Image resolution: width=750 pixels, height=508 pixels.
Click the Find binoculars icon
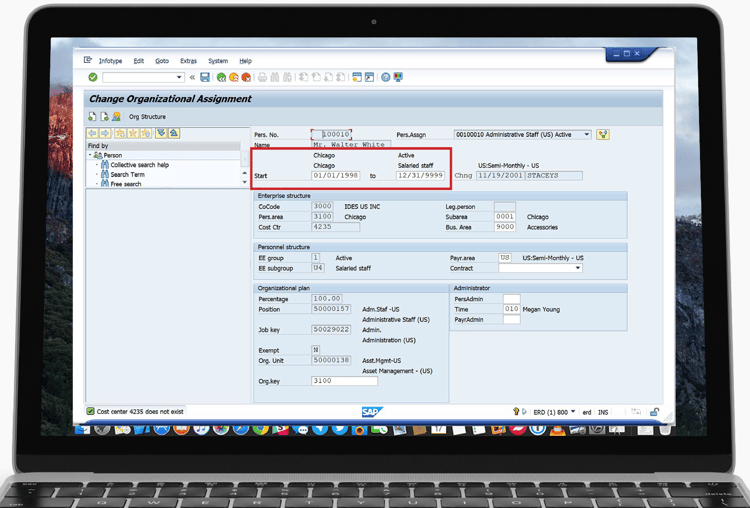tap(275, 77)
